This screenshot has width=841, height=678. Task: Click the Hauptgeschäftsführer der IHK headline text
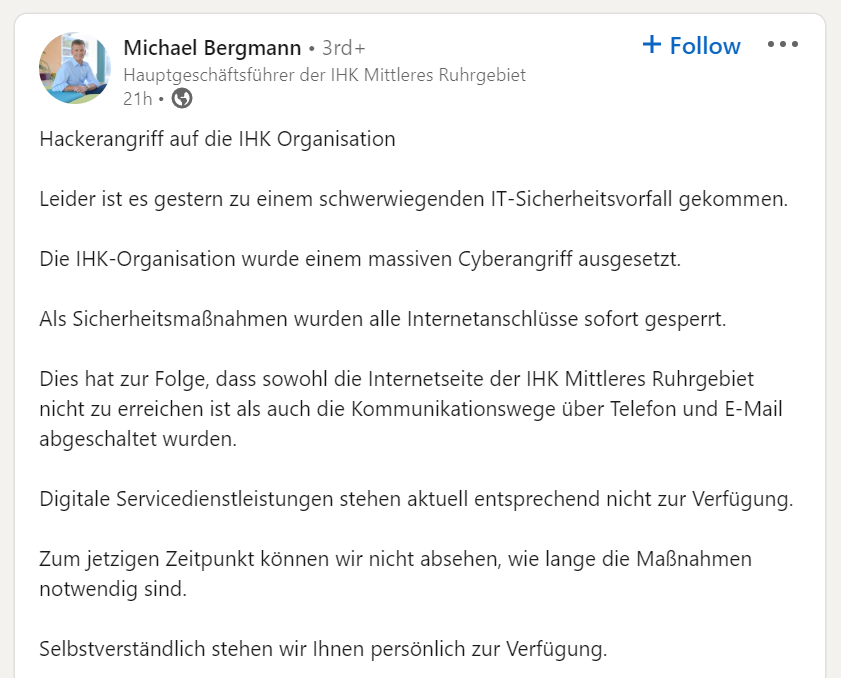point(324,75)
